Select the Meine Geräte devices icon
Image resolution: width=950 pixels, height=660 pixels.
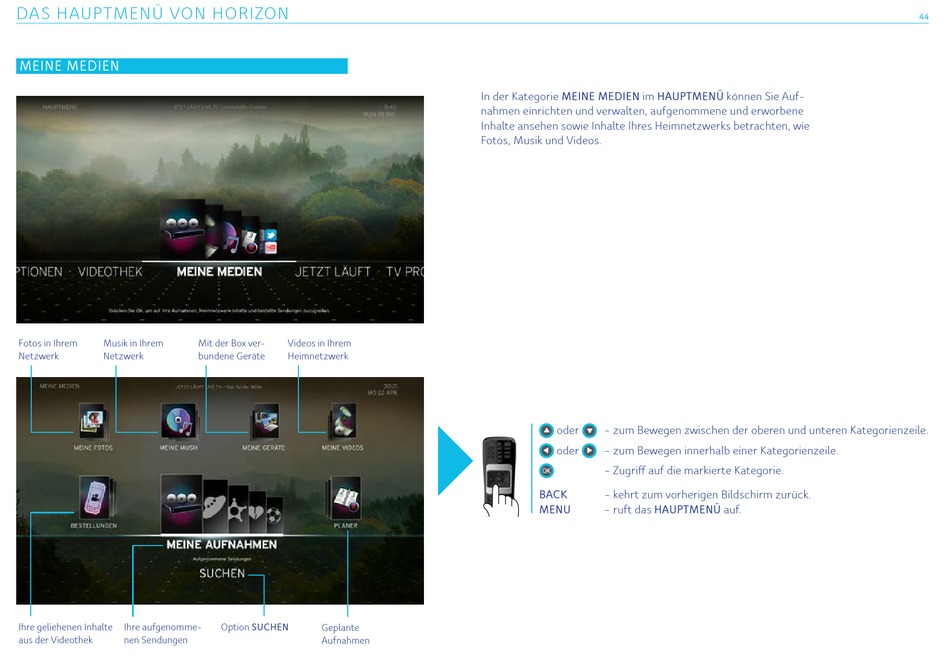265,421
